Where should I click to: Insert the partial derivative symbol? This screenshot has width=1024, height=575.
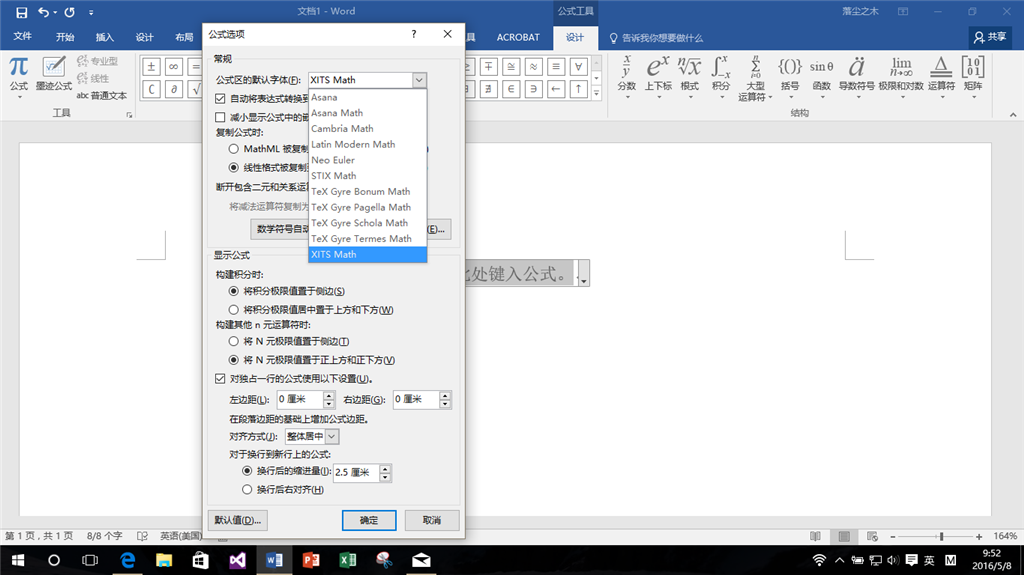click(x=173, y=89)
